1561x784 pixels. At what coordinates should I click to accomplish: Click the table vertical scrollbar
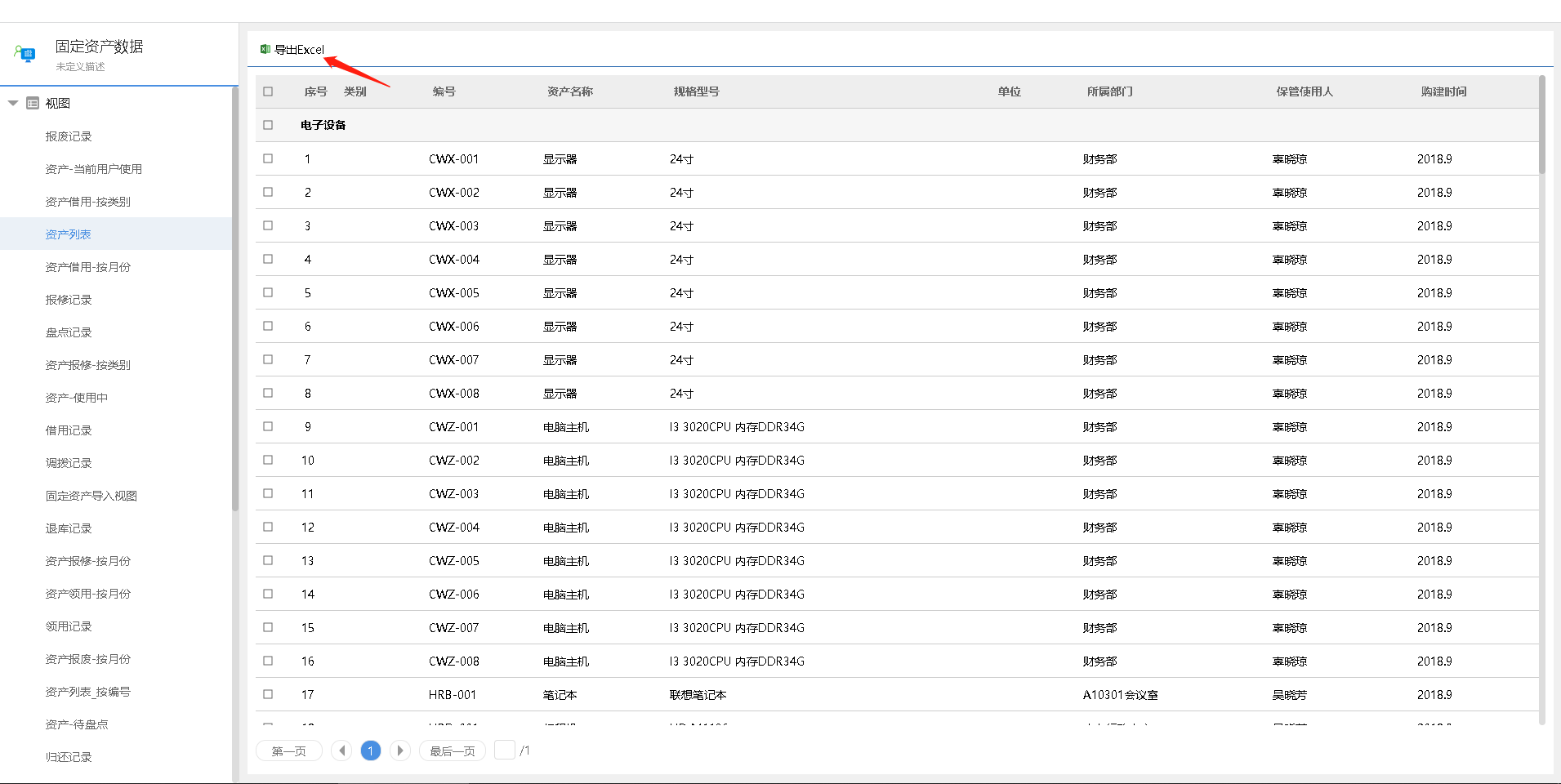1541,124
